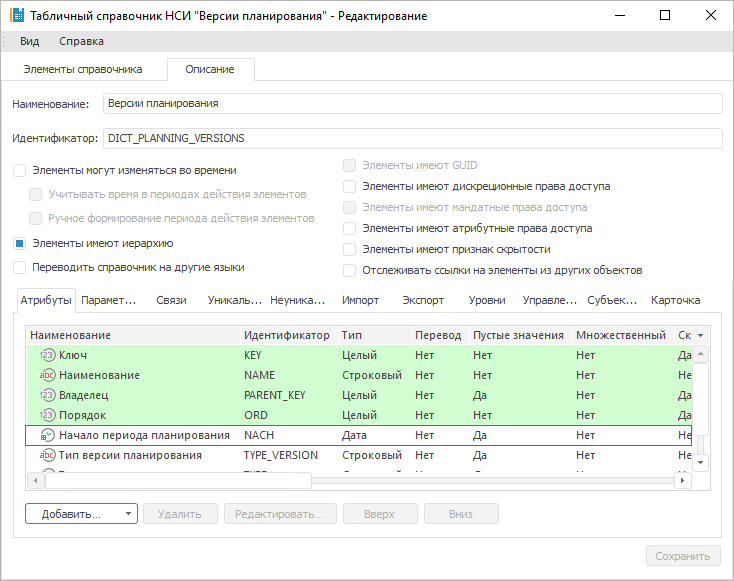Click the integer icon in Порядок row
This screenshot has width=734, height=581.
pyautogui.click(x=47, y=415)
